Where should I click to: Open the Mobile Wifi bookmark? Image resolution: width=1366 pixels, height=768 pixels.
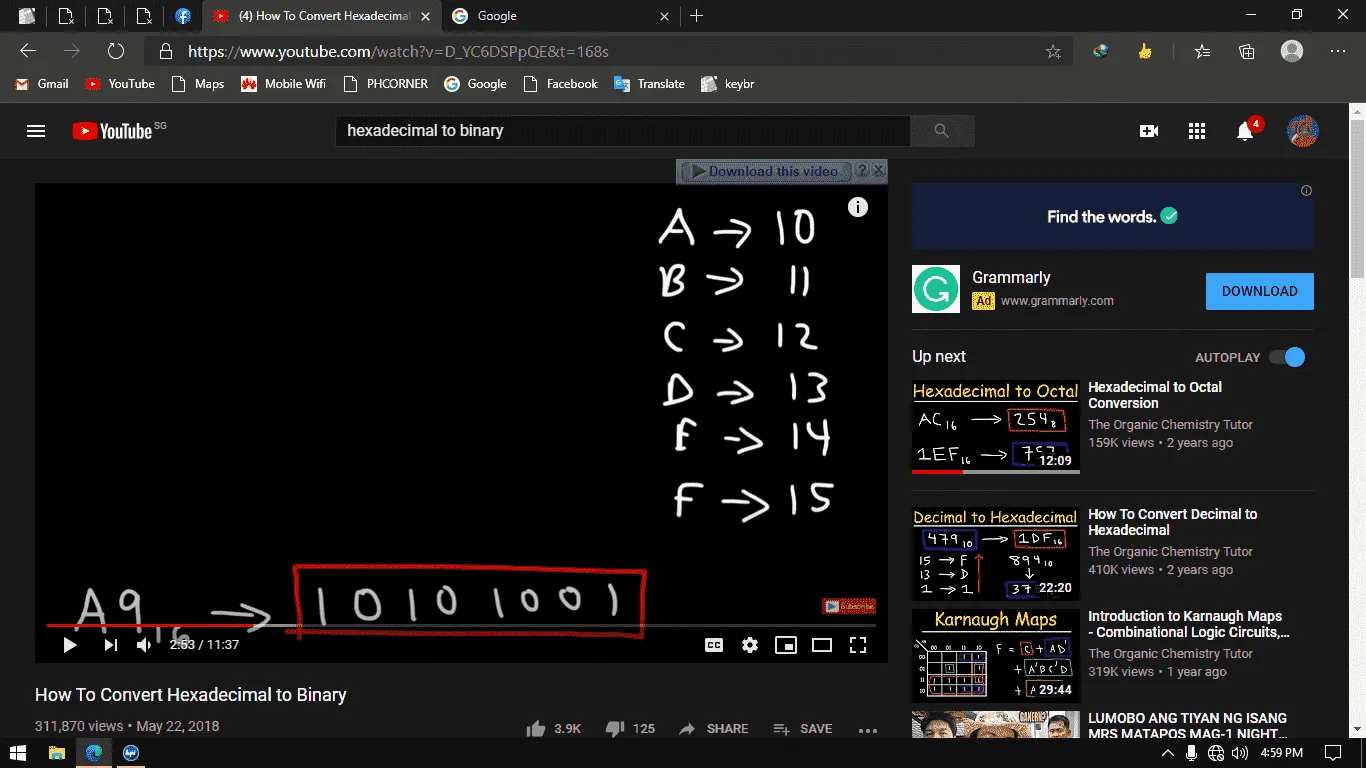tap(284, 84)
